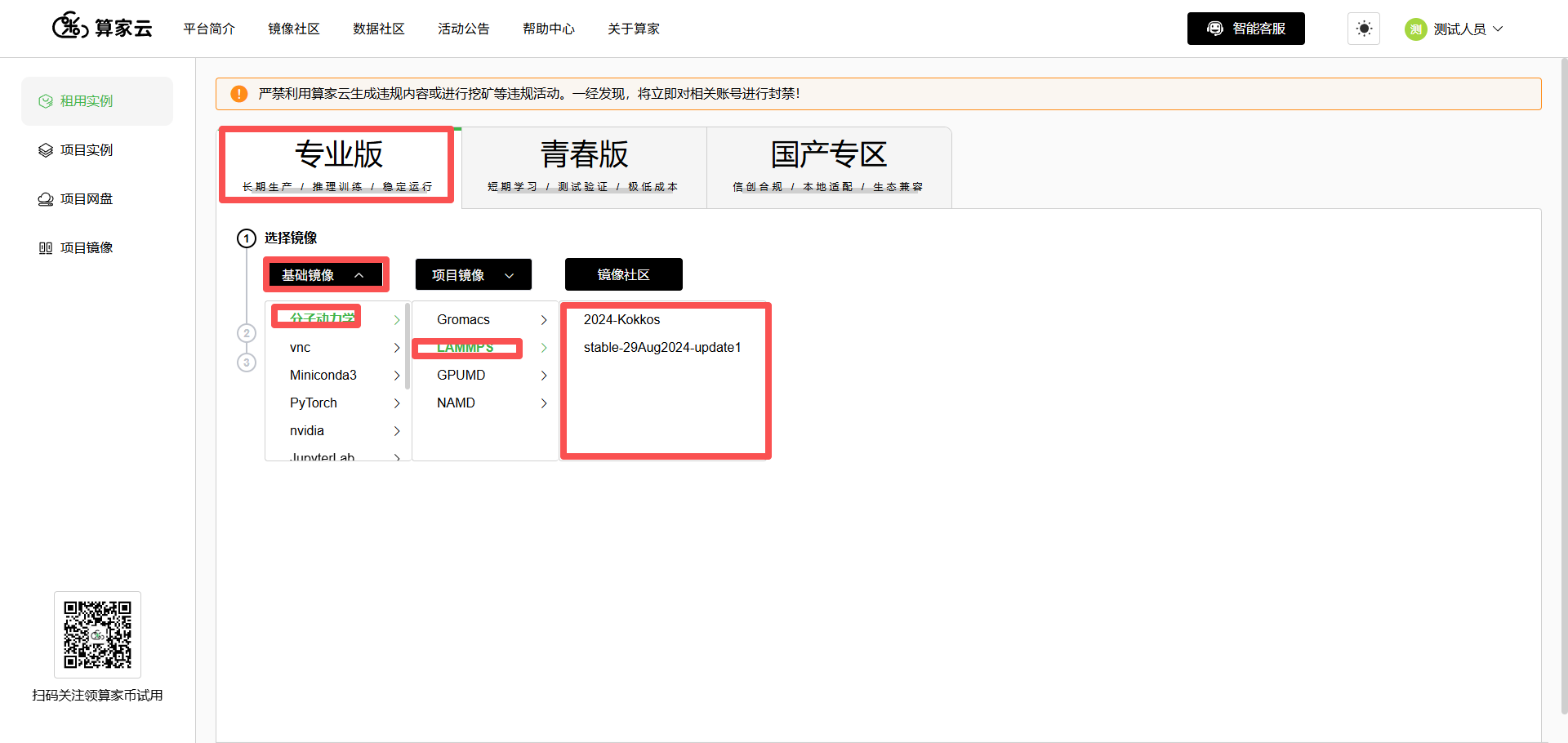Open 镜像社区 in the top navigation

click(294, 29)
